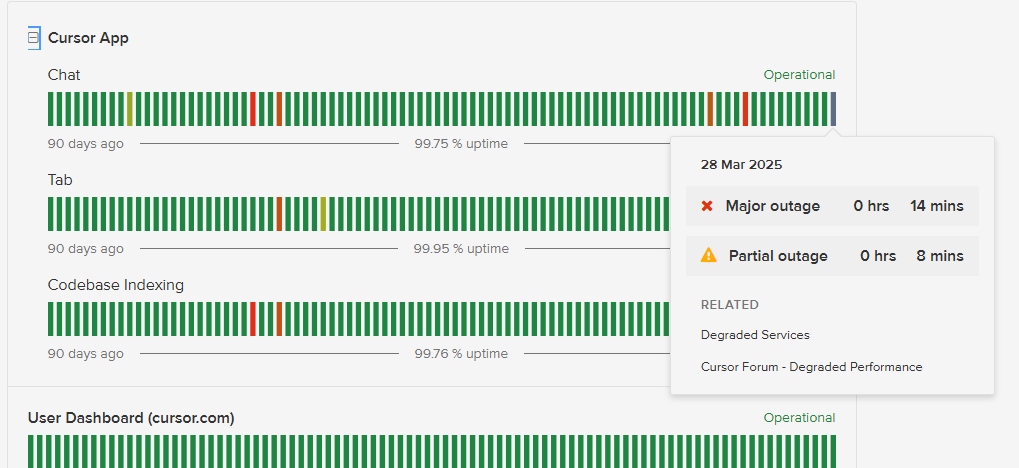Click the 8 mins partial outage duration
Viewport: 1019px width, 468px height.
coord(940,256)
